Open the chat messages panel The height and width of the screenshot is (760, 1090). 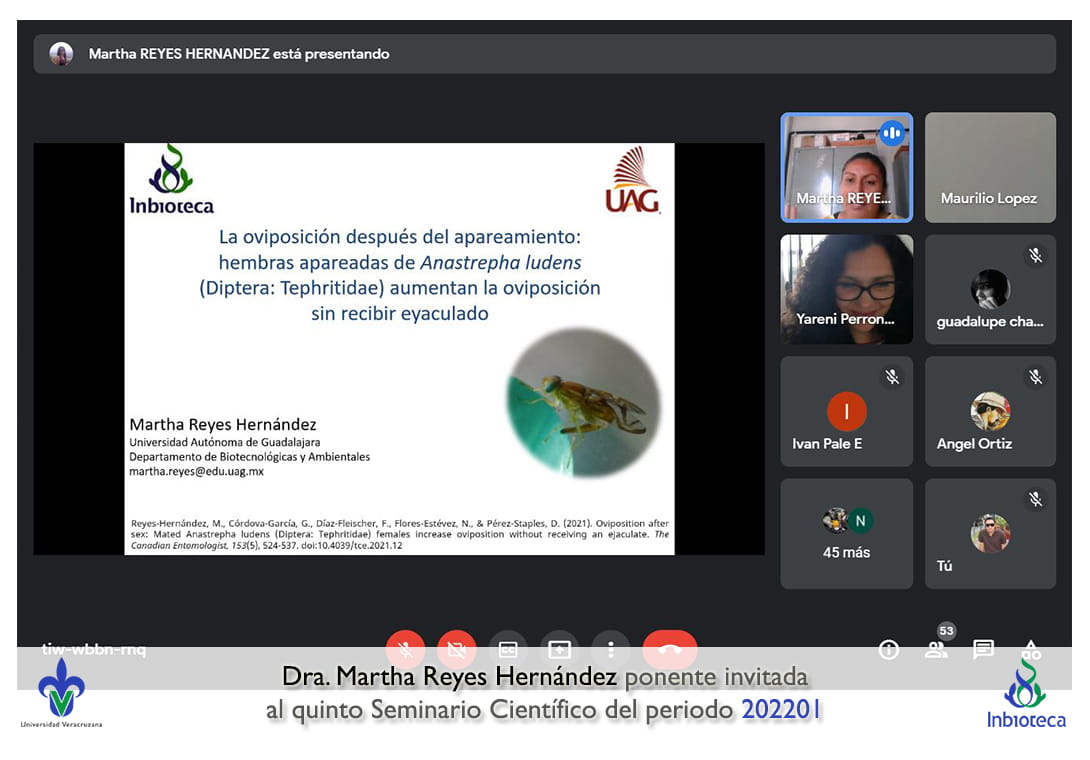tap(983, 650)
